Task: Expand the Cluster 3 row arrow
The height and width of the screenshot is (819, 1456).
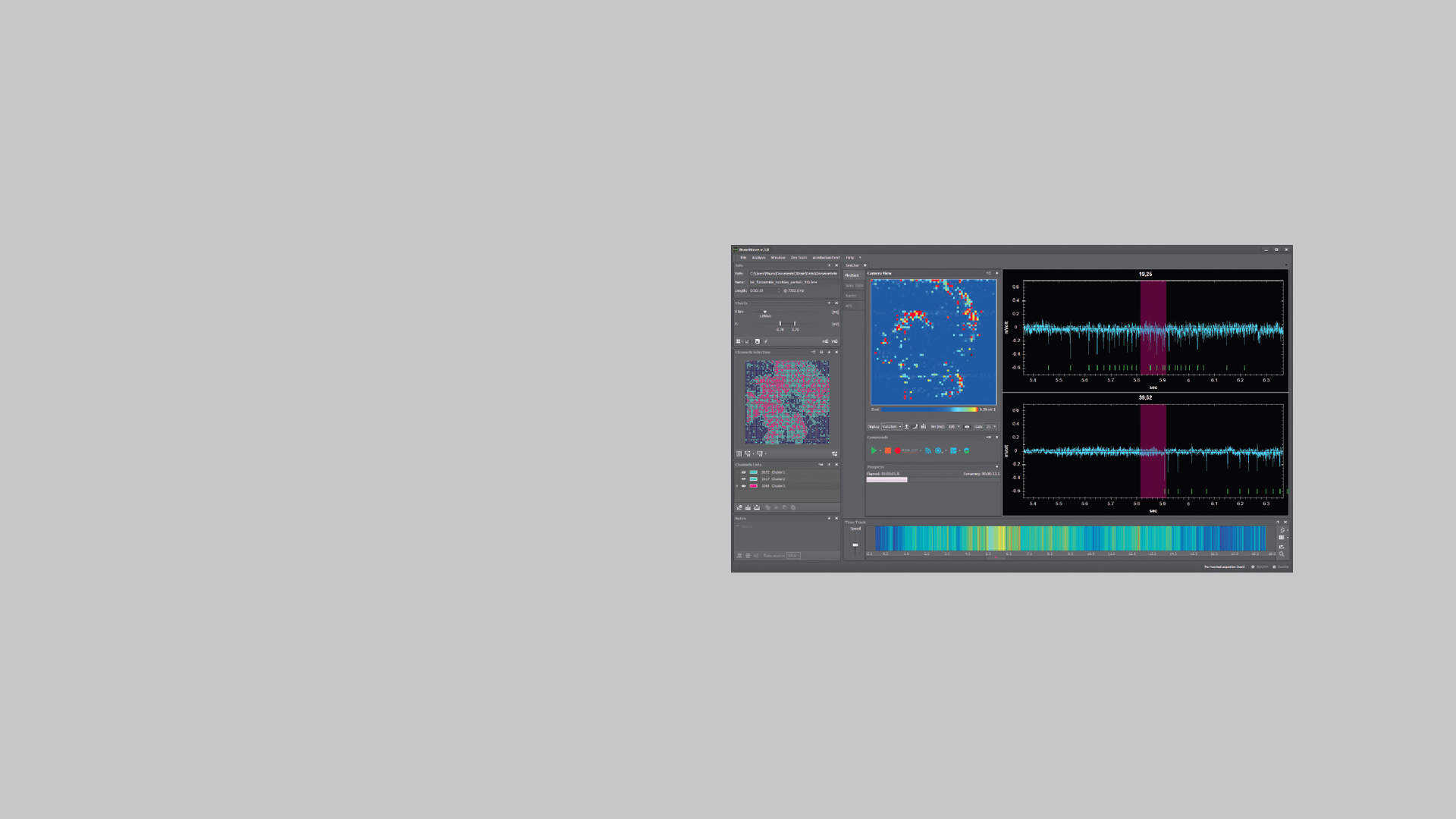Action: pos(737,486)
